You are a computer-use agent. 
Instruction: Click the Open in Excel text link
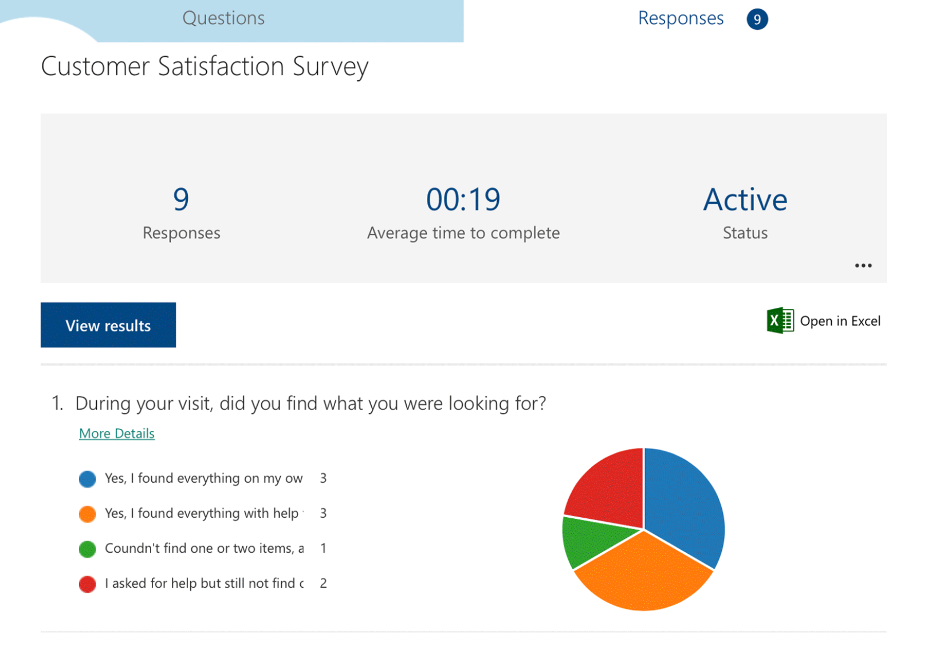pyautogui.click(x=840, y=321)
